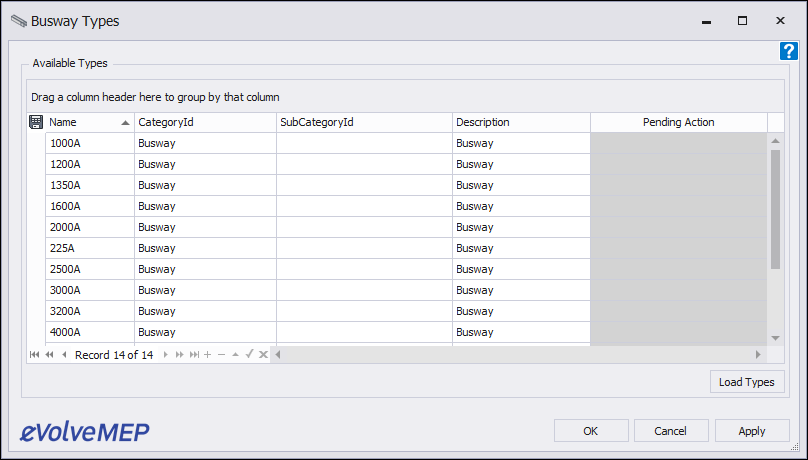The image size is (808, 460).
Task: Click the Apply button
Action: (x=752, y=431)
